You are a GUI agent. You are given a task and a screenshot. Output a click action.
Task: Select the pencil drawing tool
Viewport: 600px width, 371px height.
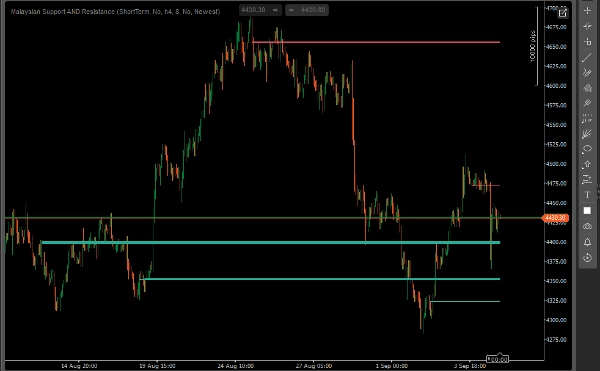tap(587, 72)
